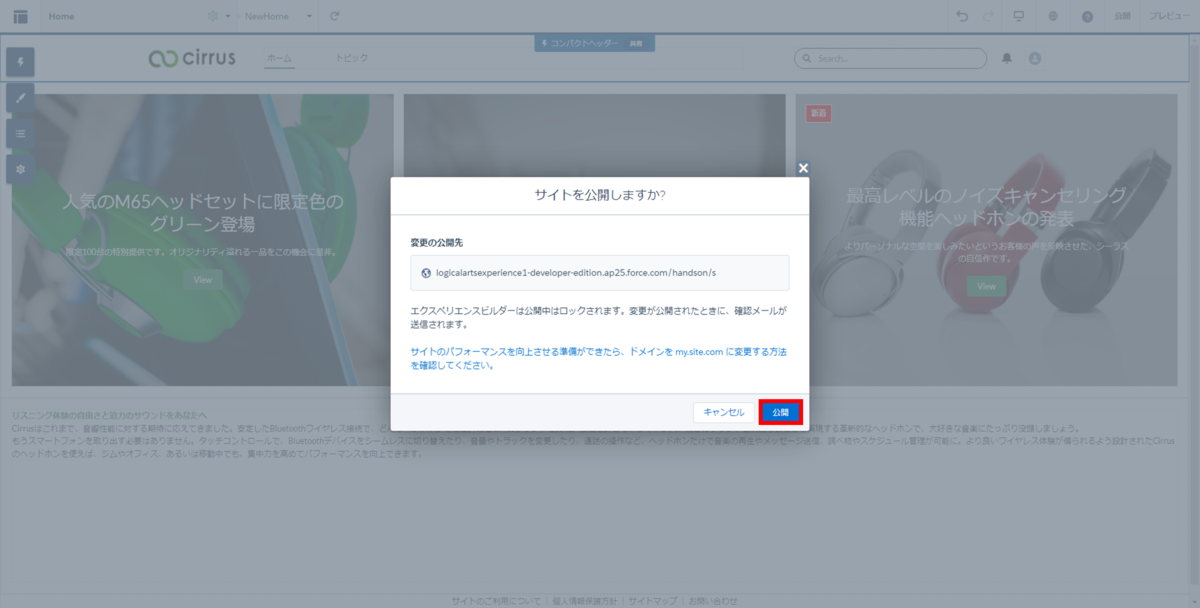
Task: Click the Search field in the site header
Action: pyautogui.click(x=890, y=58)
